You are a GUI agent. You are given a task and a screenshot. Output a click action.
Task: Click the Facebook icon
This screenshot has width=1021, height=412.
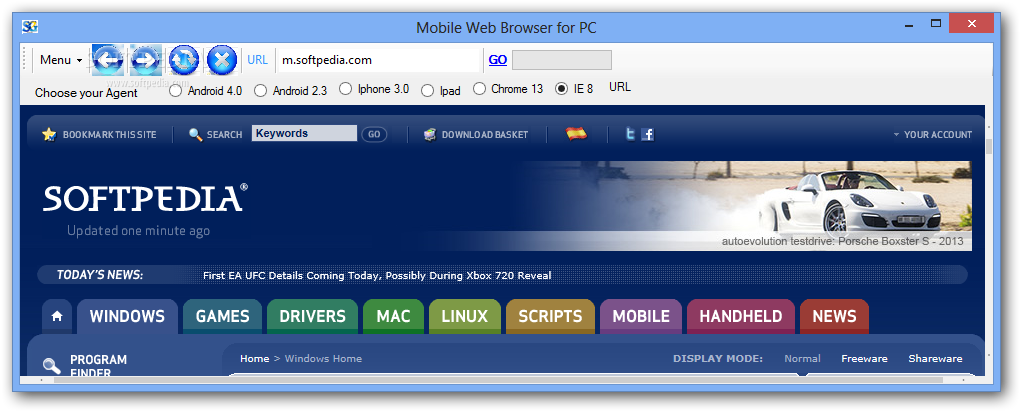[x=647, y=134]
